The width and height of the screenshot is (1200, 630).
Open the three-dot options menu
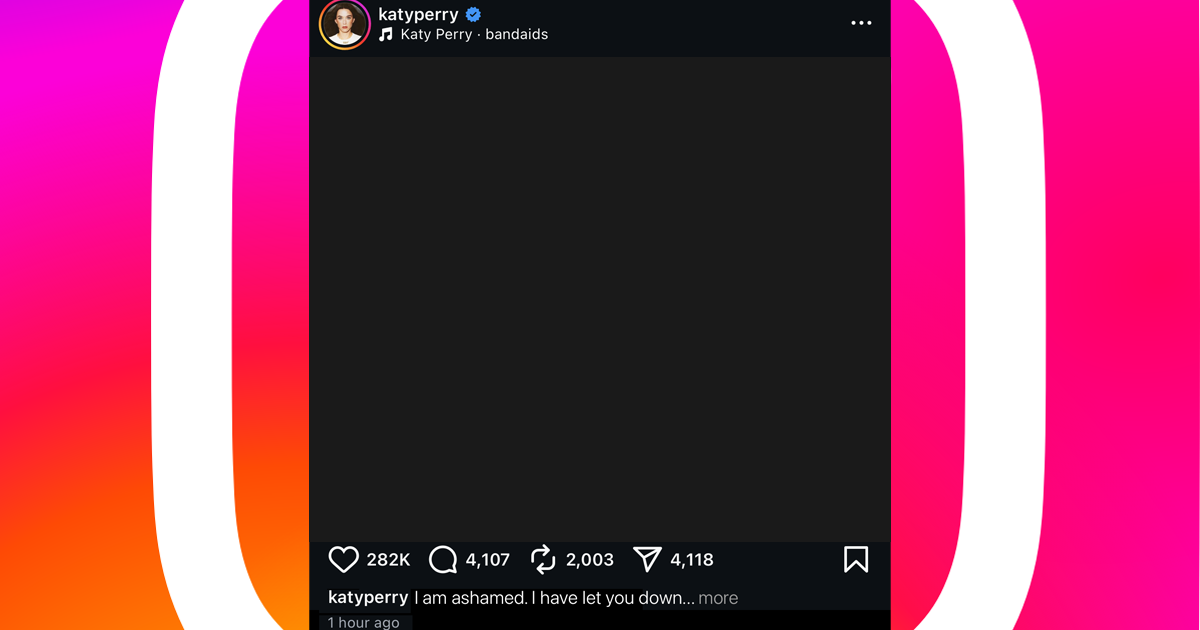tap(861, 22)
